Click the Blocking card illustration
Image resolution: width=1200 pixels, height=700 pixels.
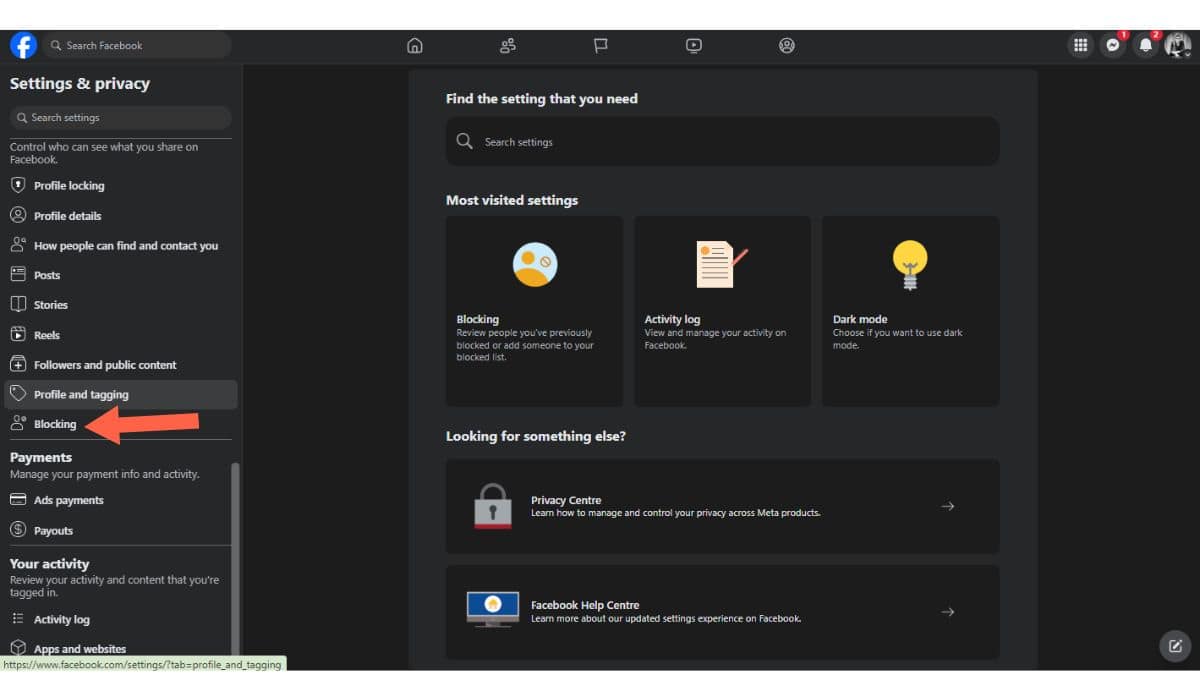pos(535,265)
